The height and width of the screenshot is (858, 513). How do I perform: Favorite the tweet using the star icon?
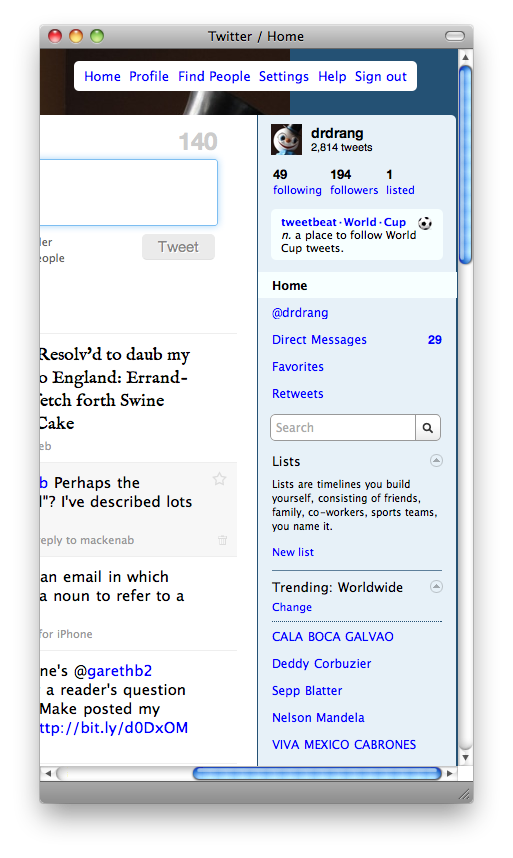(219, 479)
